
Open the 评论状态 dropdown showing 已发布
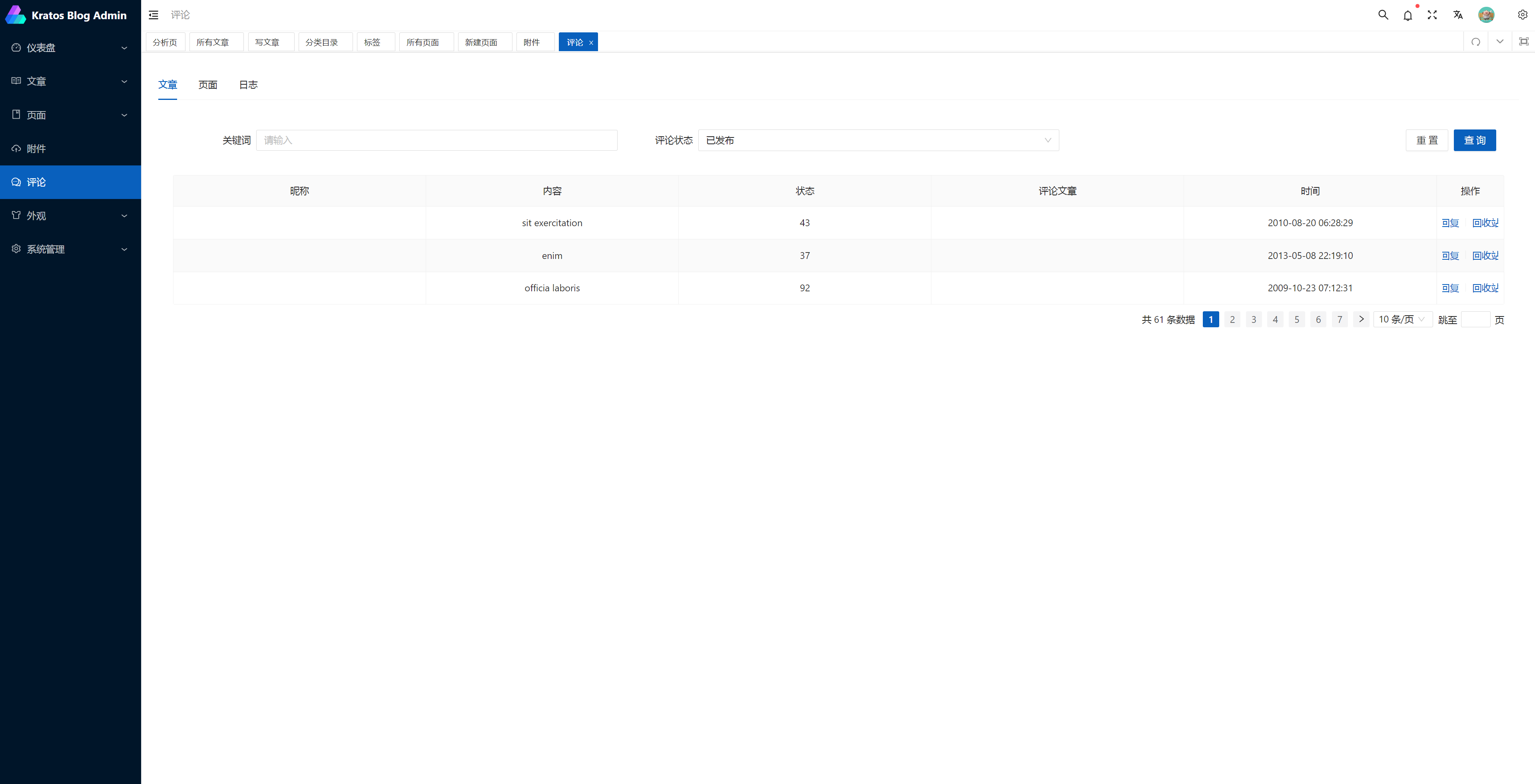pyautogui.click(x=878, y=140)
